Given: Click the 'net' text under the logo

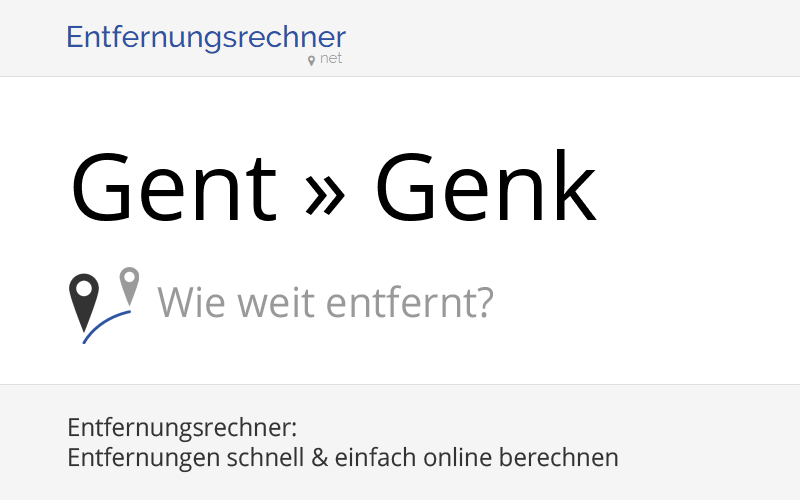Looking at the screenshot, I should click(331, 59).
